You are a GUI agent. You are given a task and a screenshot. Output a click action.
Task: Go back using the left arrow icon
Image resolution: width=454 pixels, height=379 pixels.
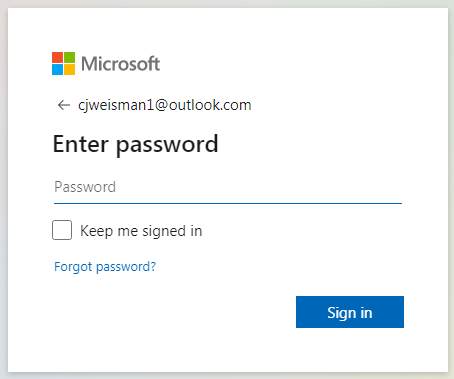(64, 105)
